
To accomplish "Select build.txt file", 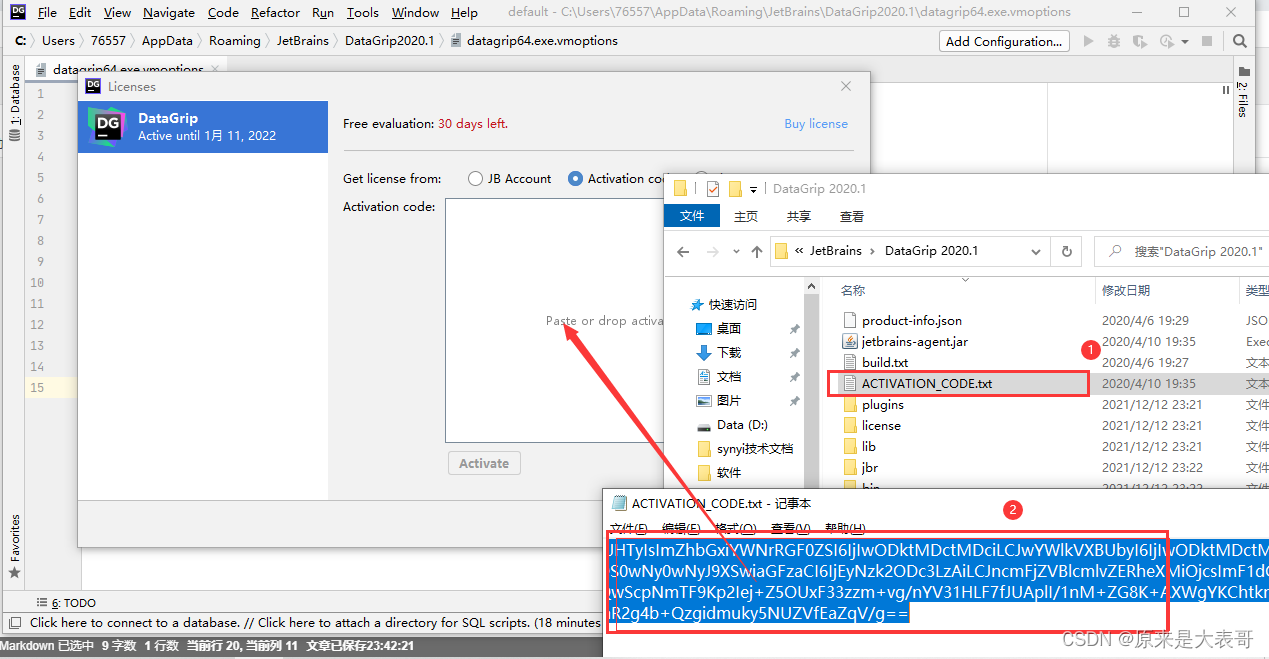I will (884, 362).
